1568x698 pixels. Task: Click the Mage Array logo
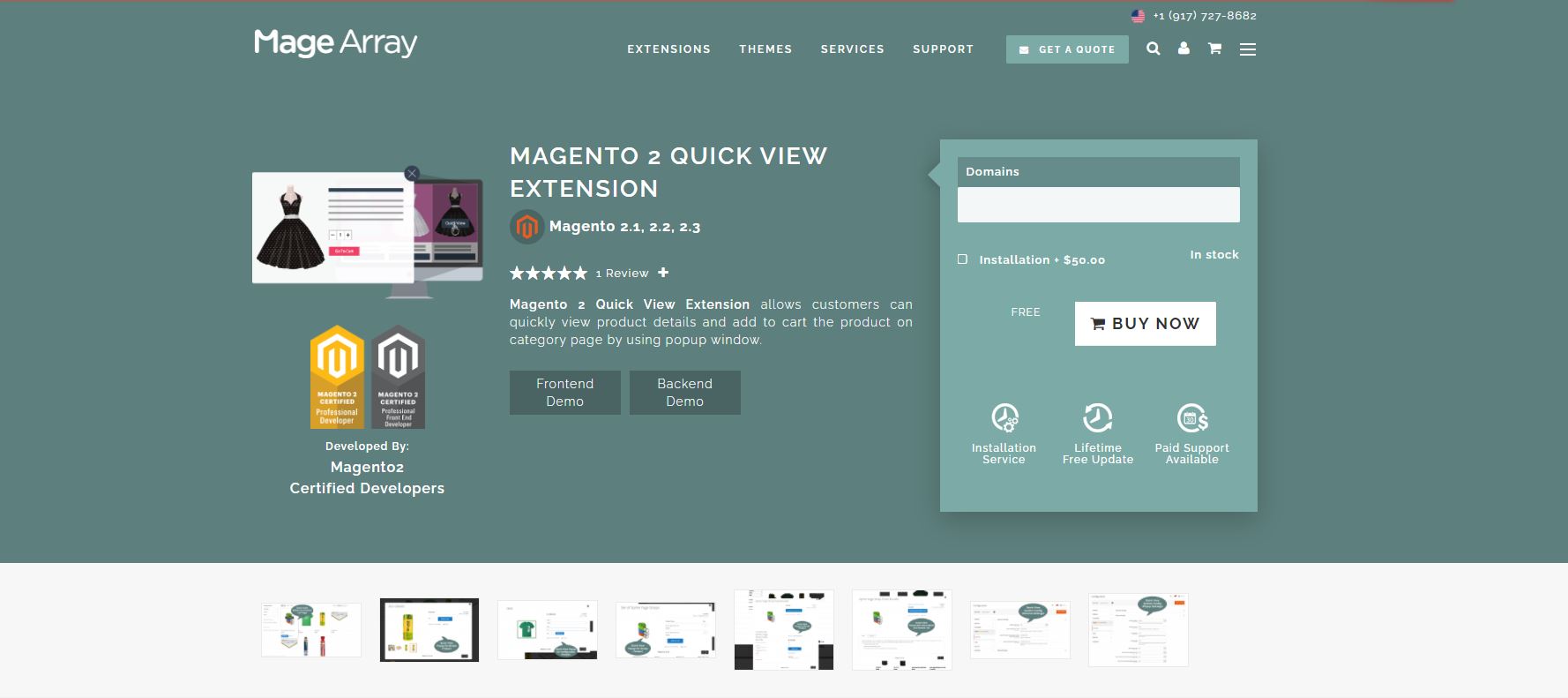pos(335,43)
